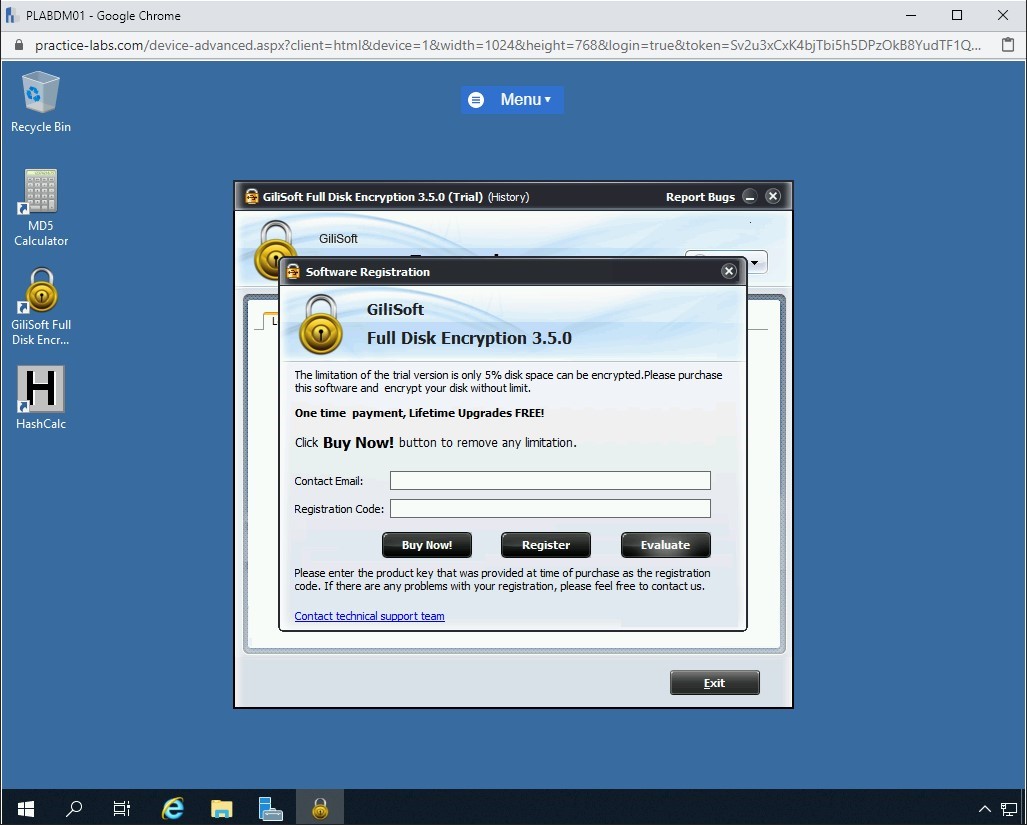Open the Contact technical support team link
The image size is (1027, 825).
tap(369, 616)
